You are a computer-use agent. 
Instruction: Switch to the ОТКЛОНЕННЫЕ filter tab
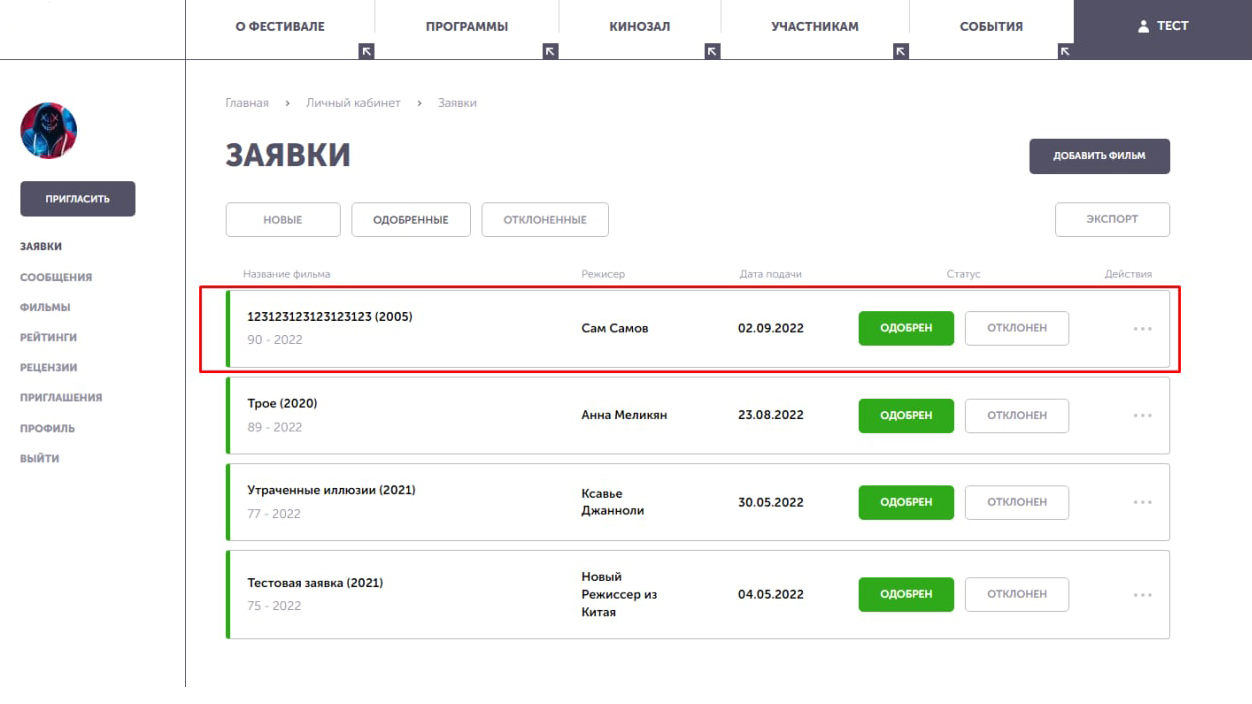pyautogui.click(x=545, y=220)
